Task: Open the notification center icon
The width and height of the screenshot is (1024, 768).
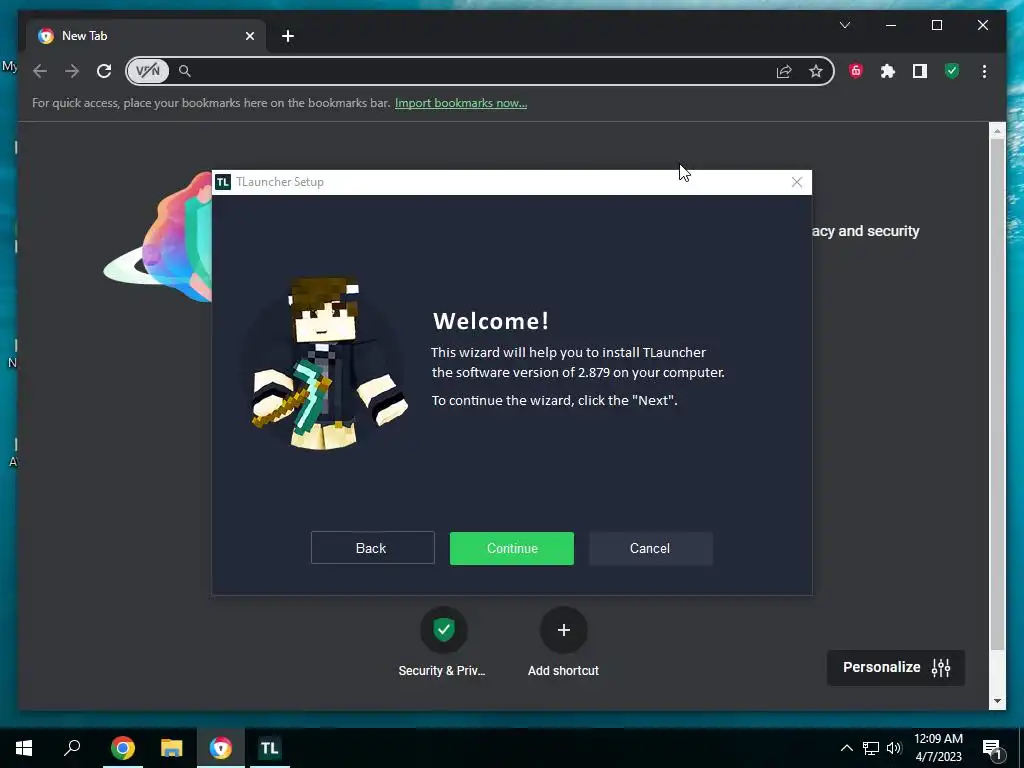Action: (x=992, y=749)
